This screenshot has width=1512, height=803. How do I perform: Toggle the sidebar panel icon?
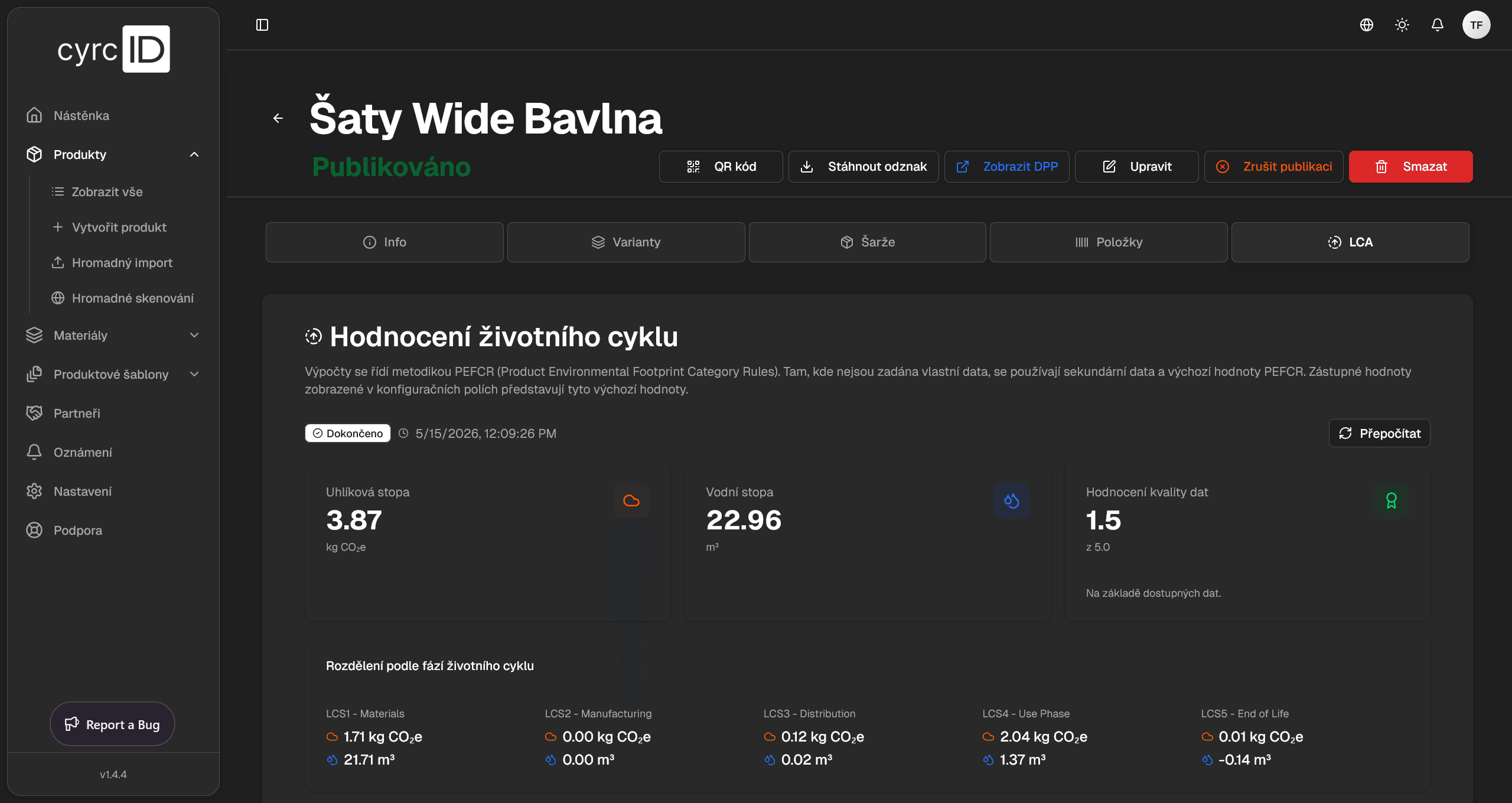(x=262, y=25)
